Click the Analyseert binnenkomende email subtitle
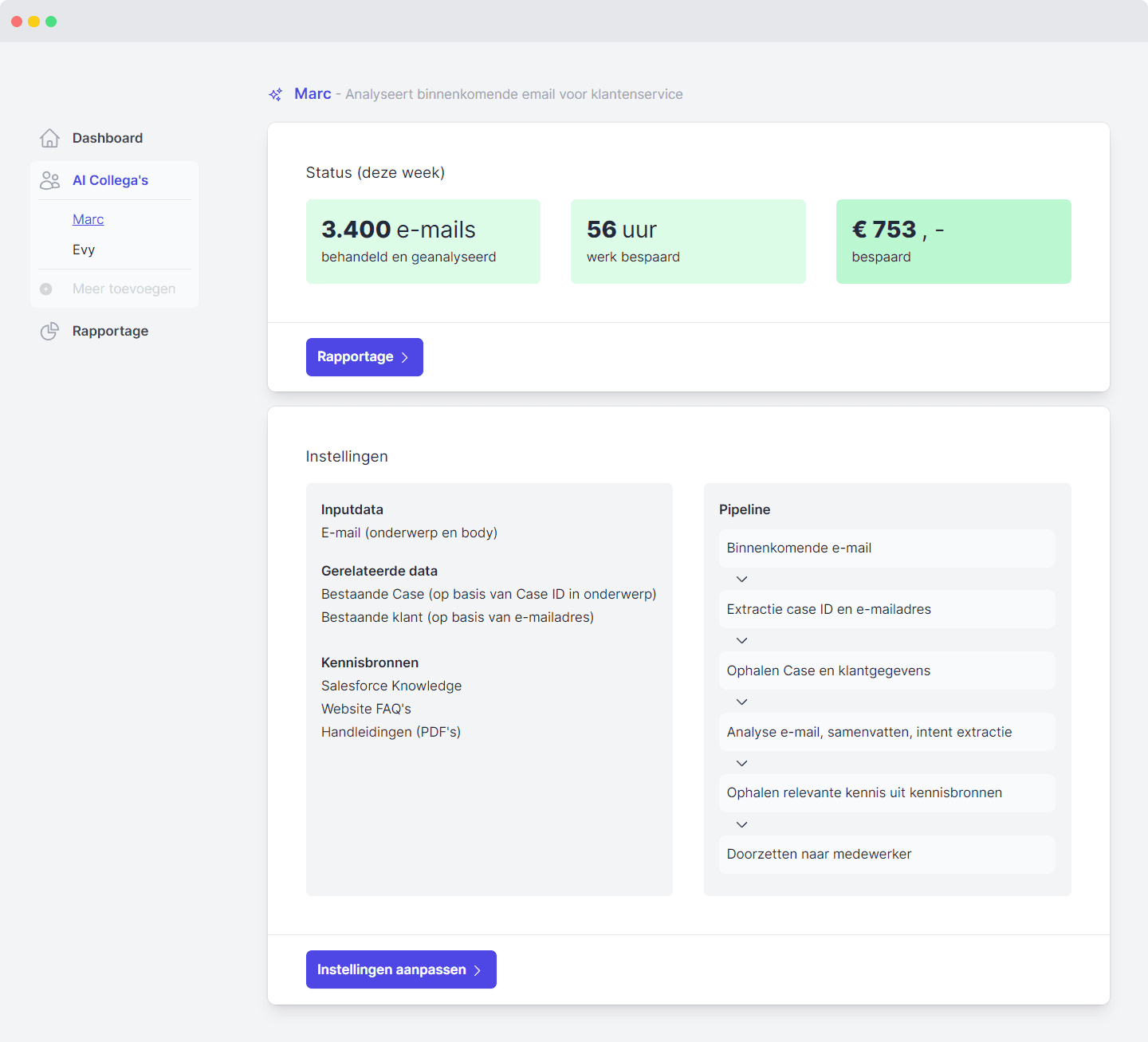Screen dimensions: 1148x1042 click(x=514, y=94)
